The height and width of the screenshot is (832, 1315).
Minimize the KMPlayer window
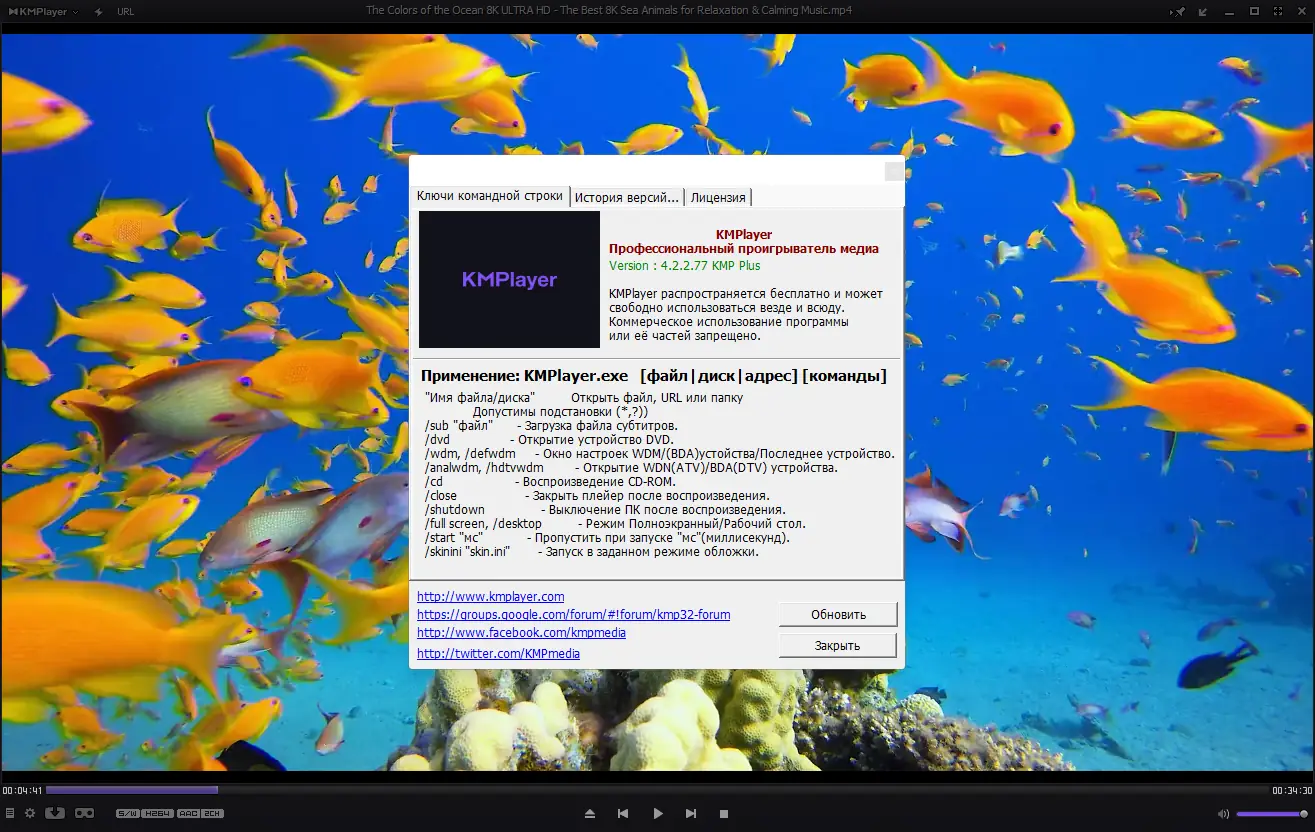coord(1229,12)
